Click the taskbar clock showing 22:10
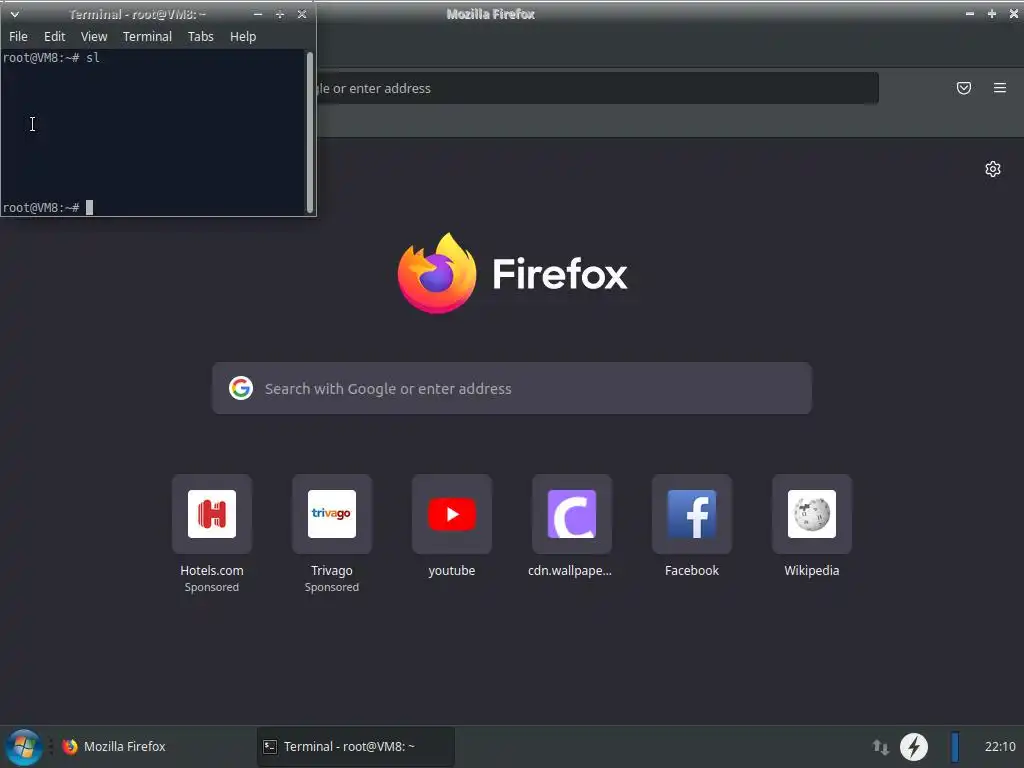Screen dimensions: 1024x768 click(x=1000, y=746)
